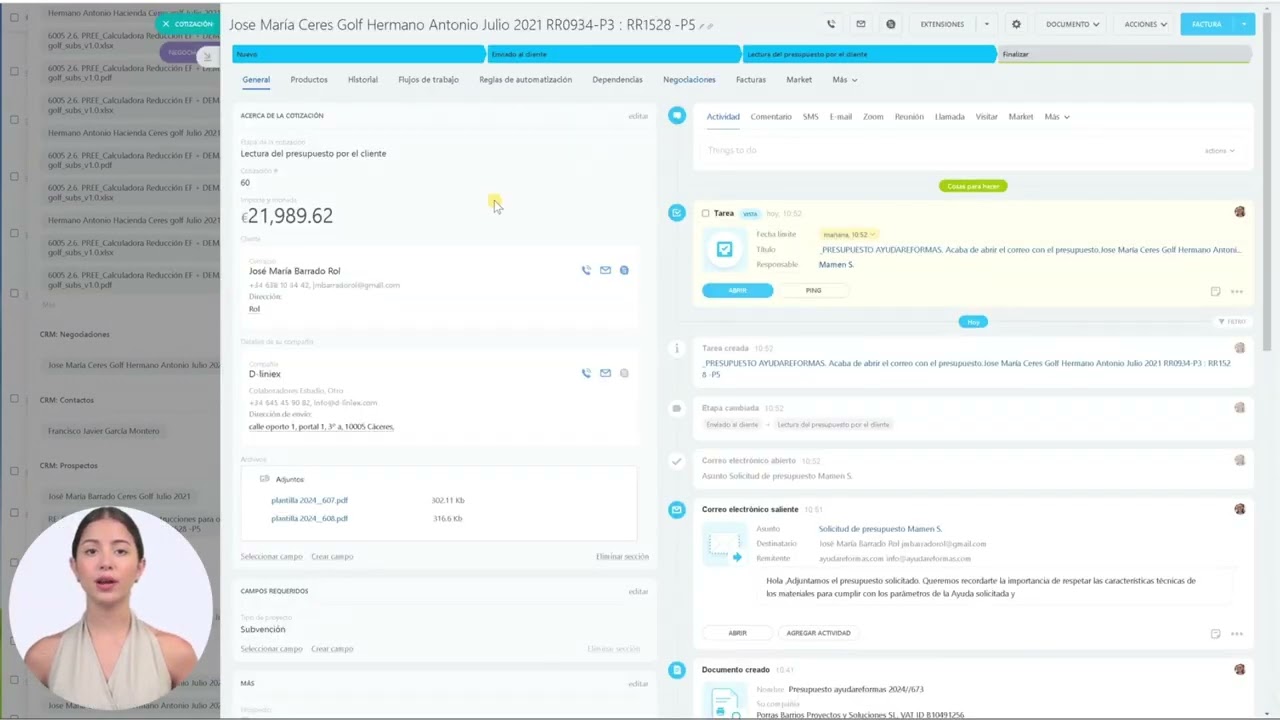The width and height of the screenshot is (1280, 720).
Task: Open three-dot menu on Correo electrónico saliente card
Action: [x=1237, y=634]
